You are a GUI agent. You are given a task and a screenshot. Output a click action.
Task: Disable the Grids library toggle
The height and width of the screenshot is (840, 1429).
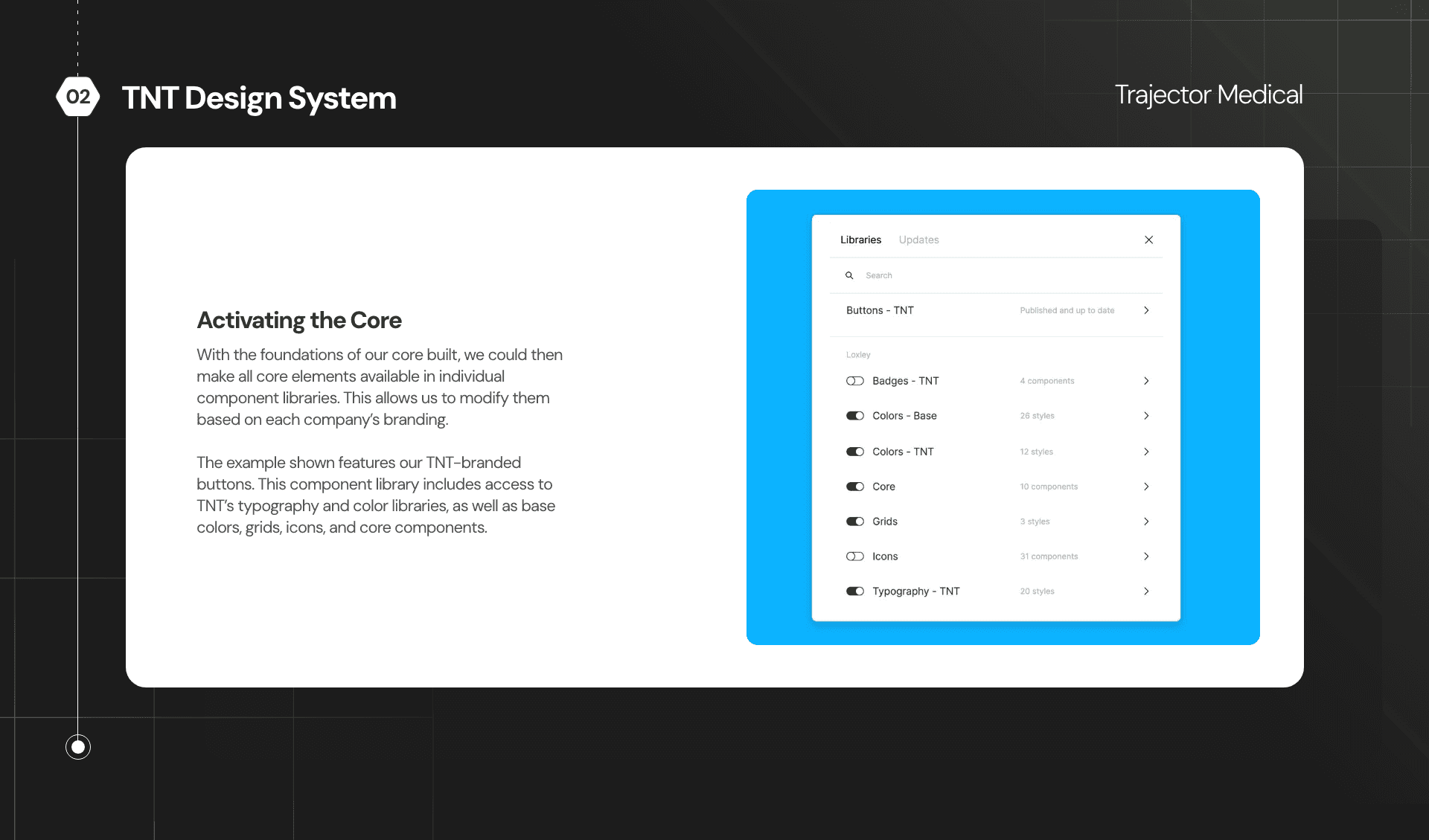click(x=855, y=521)
